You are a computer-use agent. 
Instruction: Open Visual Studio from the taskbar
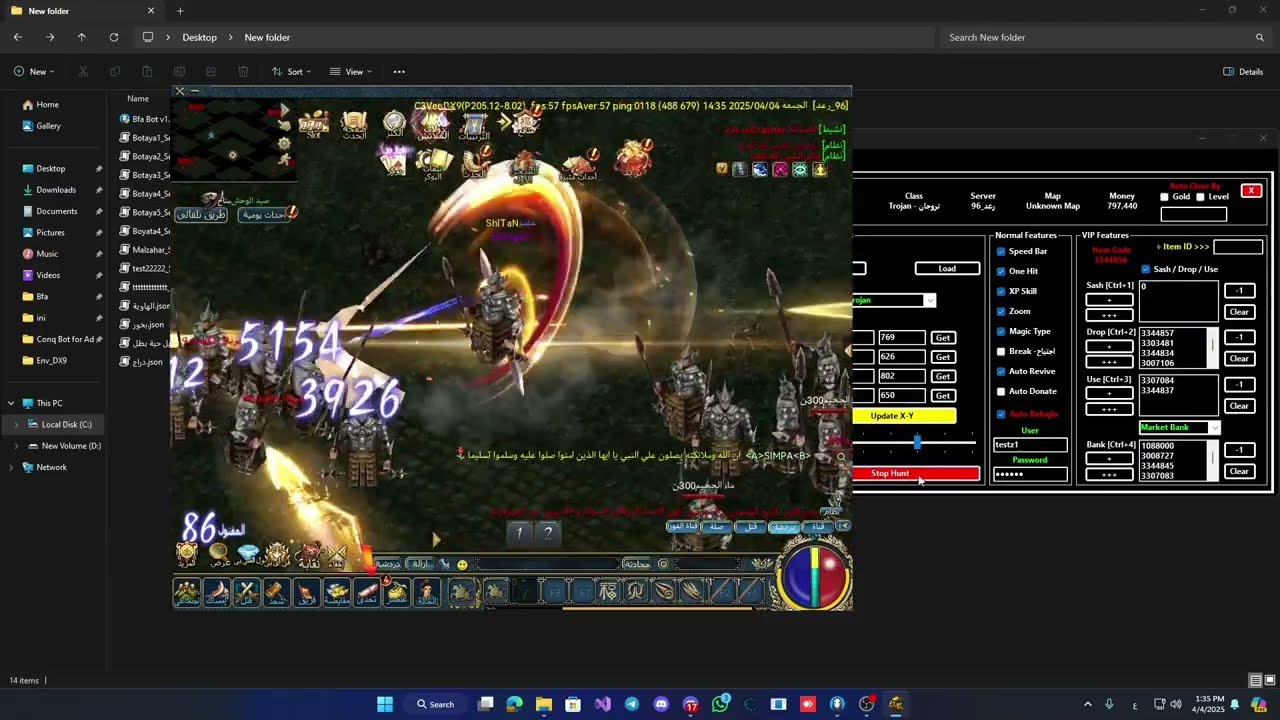[x=602, y=704]
